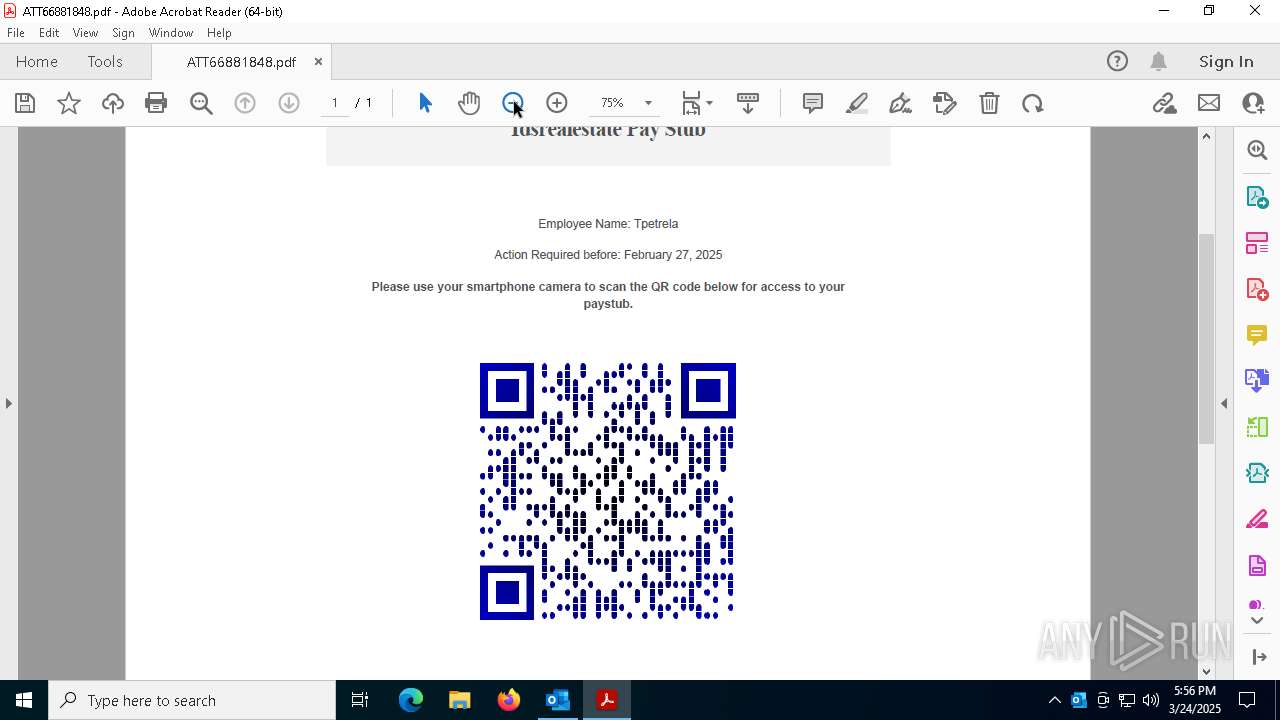
Task: Open Fill & Sign tool in right pane
Action: click(1257, 519)
